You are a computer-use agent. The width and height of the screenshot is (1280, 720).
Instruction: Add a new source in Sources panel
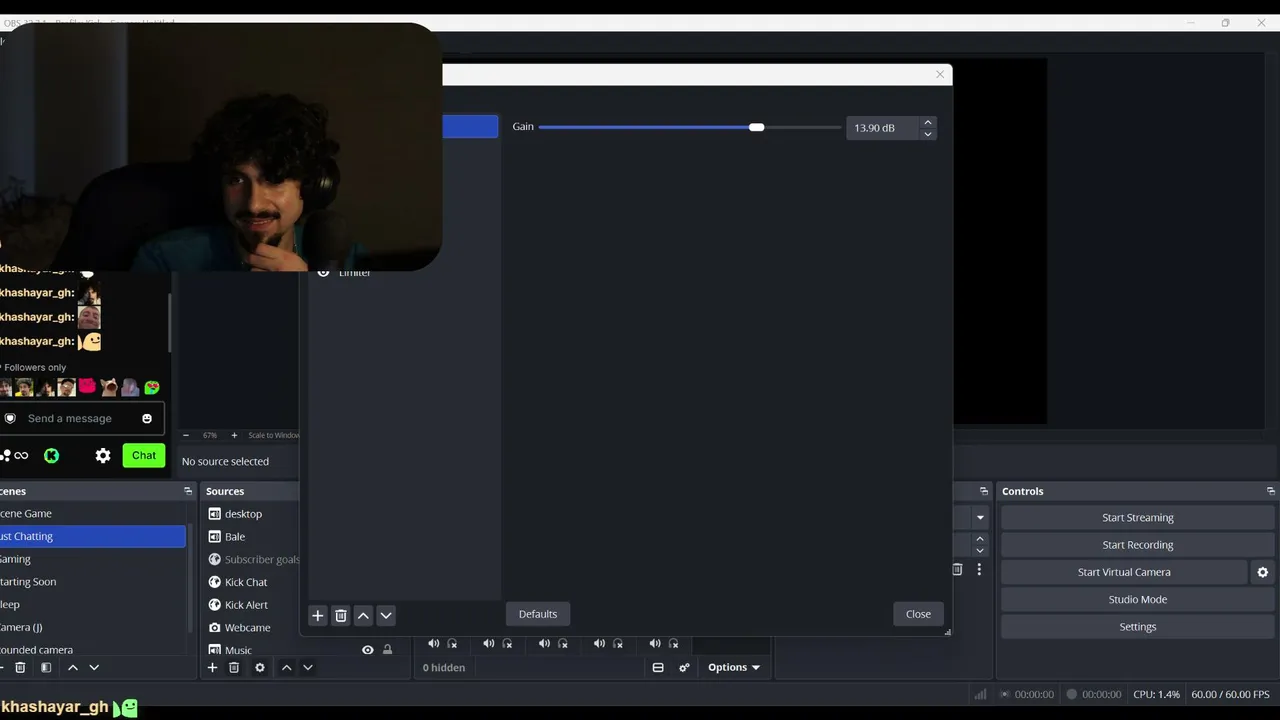click(212, 667)
